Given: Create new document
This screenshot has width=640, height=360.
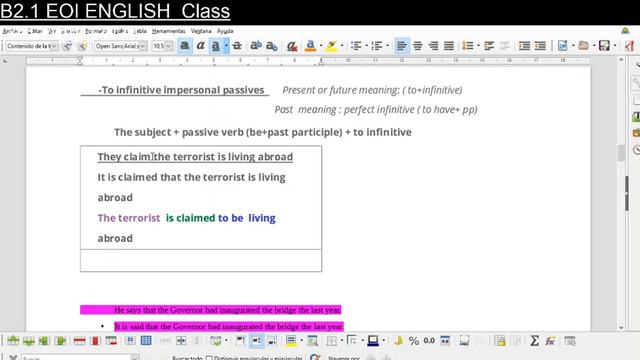Looking at the screenshot, I should click(x=563, y=46).
